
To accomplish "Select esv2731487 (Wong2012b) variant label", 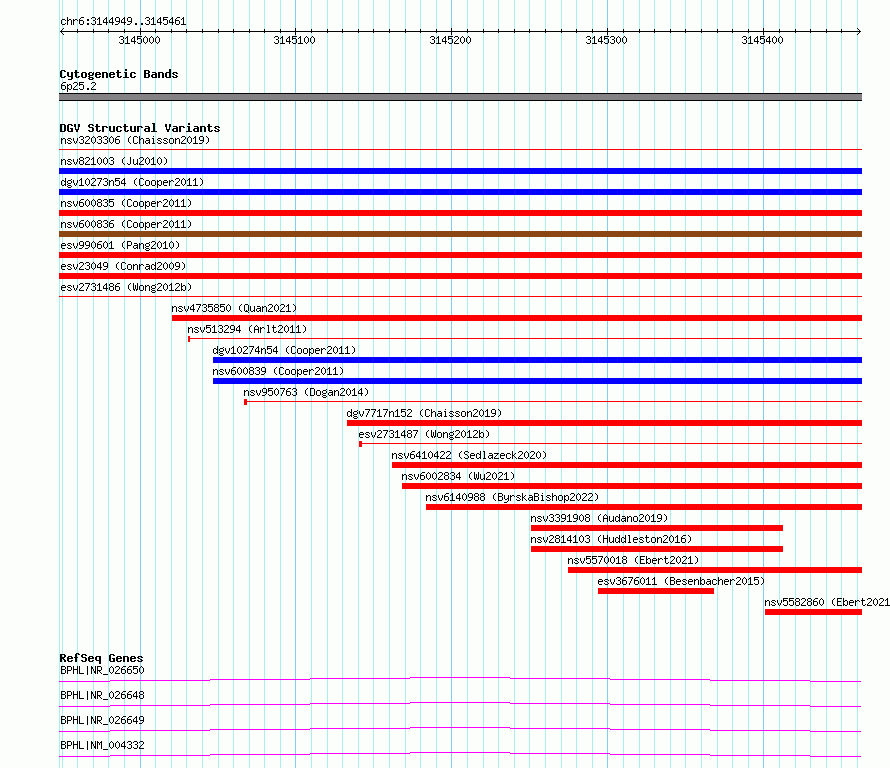I will click(x=424, y=434).
